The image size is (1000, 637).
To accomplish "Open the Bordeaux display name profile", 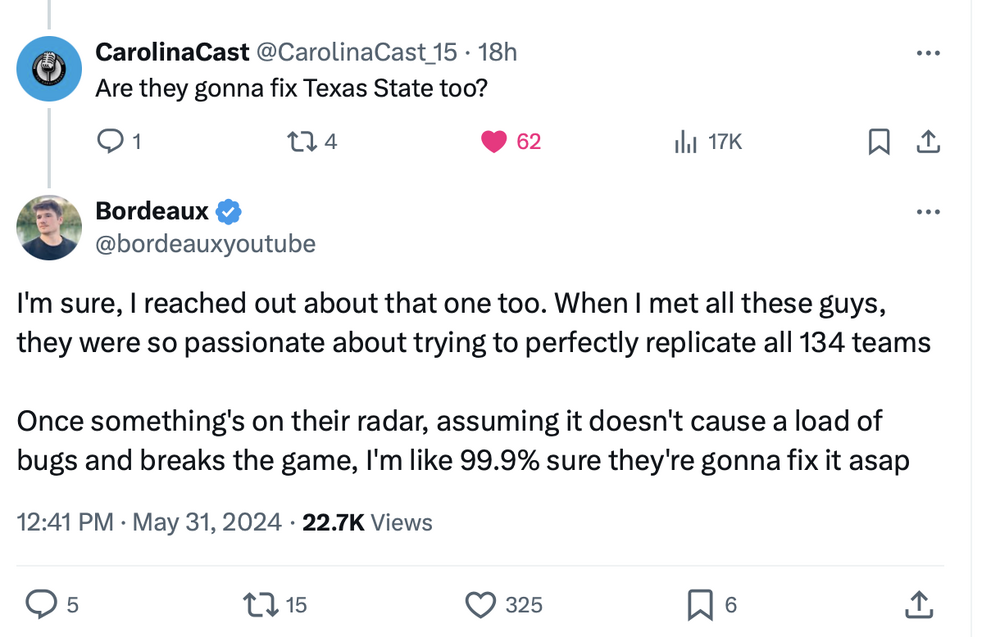I will pos(152,211).
